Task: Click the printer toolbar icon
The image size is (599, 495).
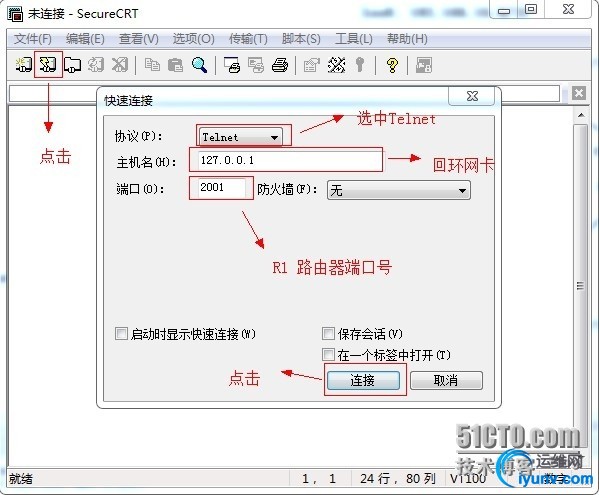Action: 280,65
